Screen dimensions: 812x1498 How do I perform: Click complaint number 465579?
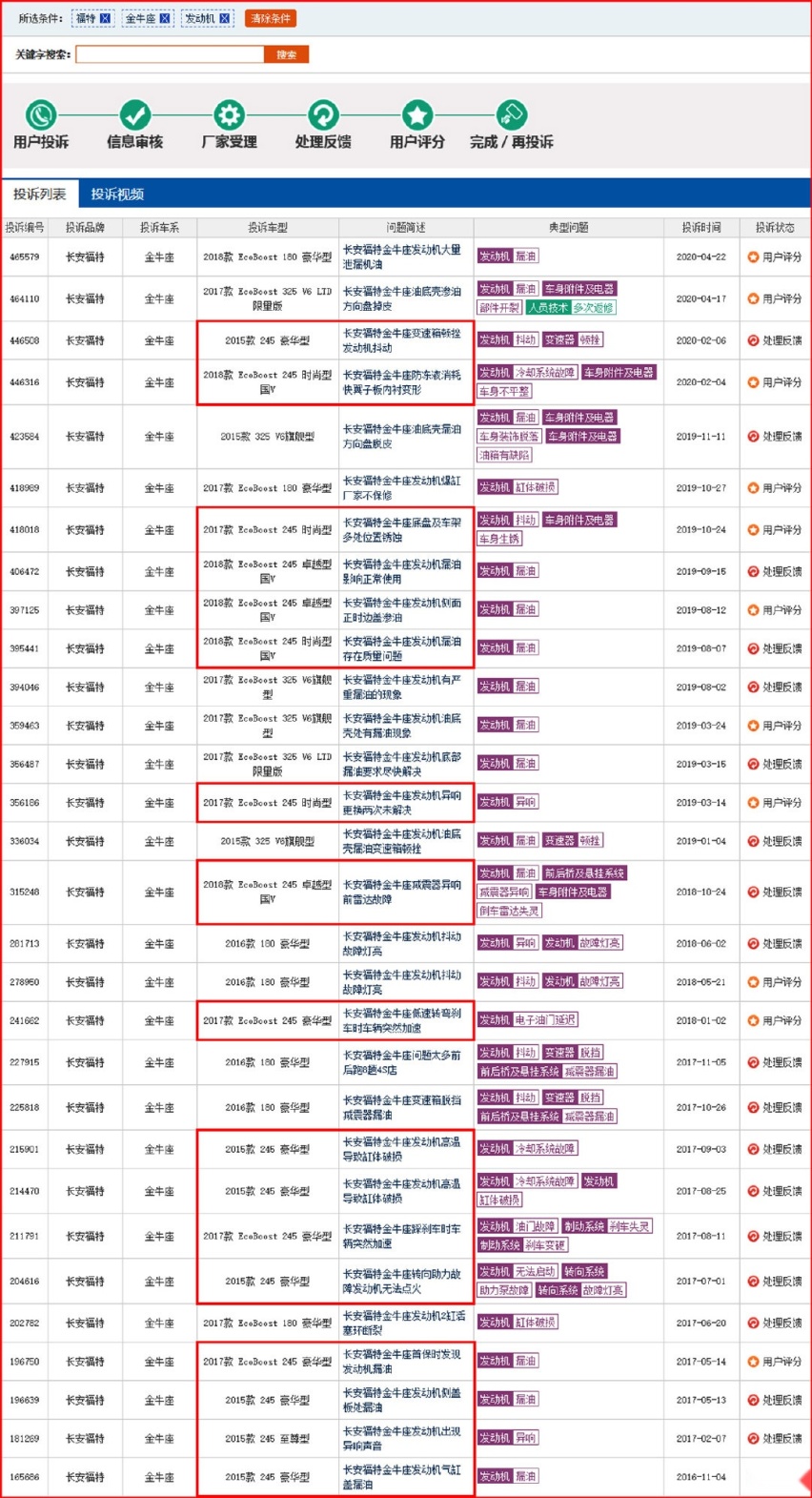click(25, 257)
